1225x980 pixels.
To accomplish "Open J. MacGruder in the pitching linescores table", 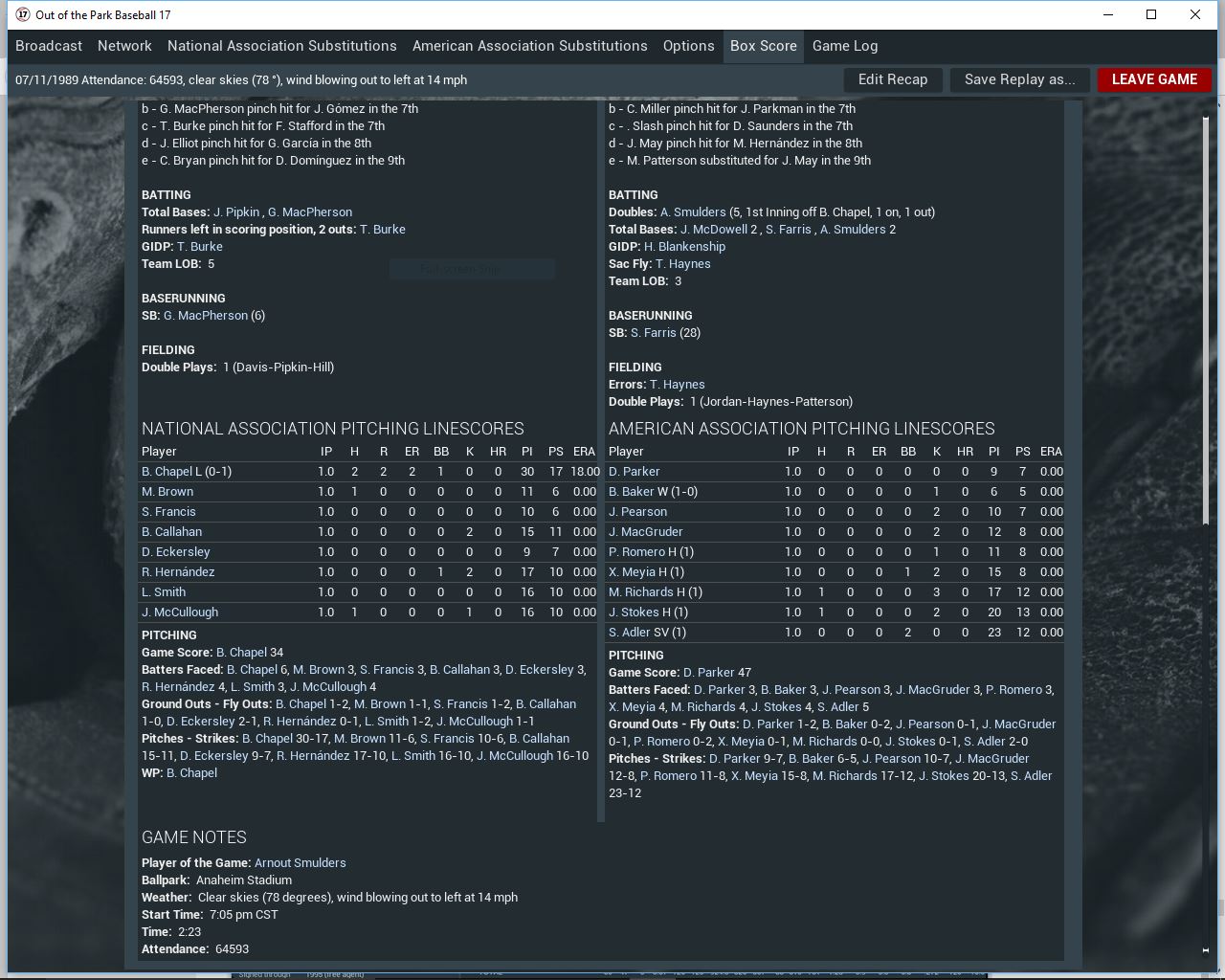I will tap(646, 532).
